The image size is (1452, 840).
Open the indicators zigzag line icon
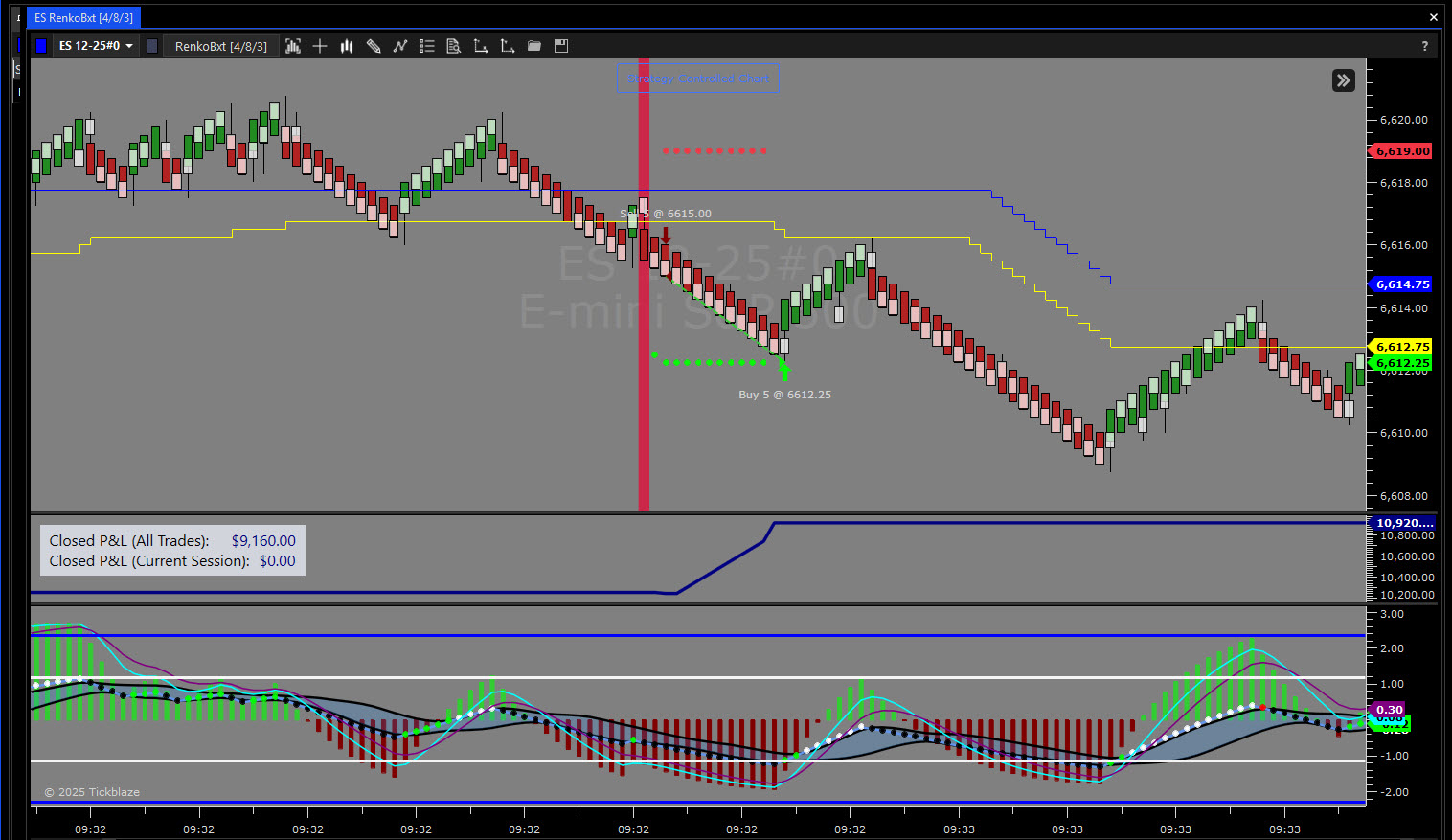pos(400,46)
